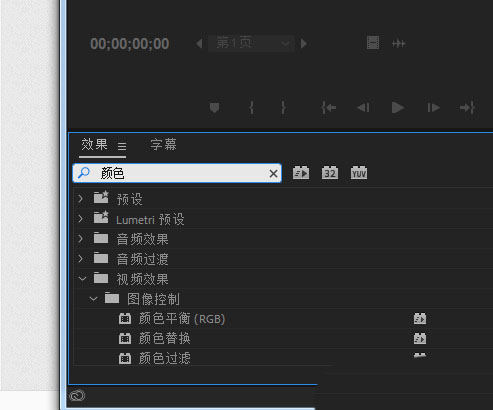Collapse the 视频效果 folder
493x410 pixels.
click(82, 278)
